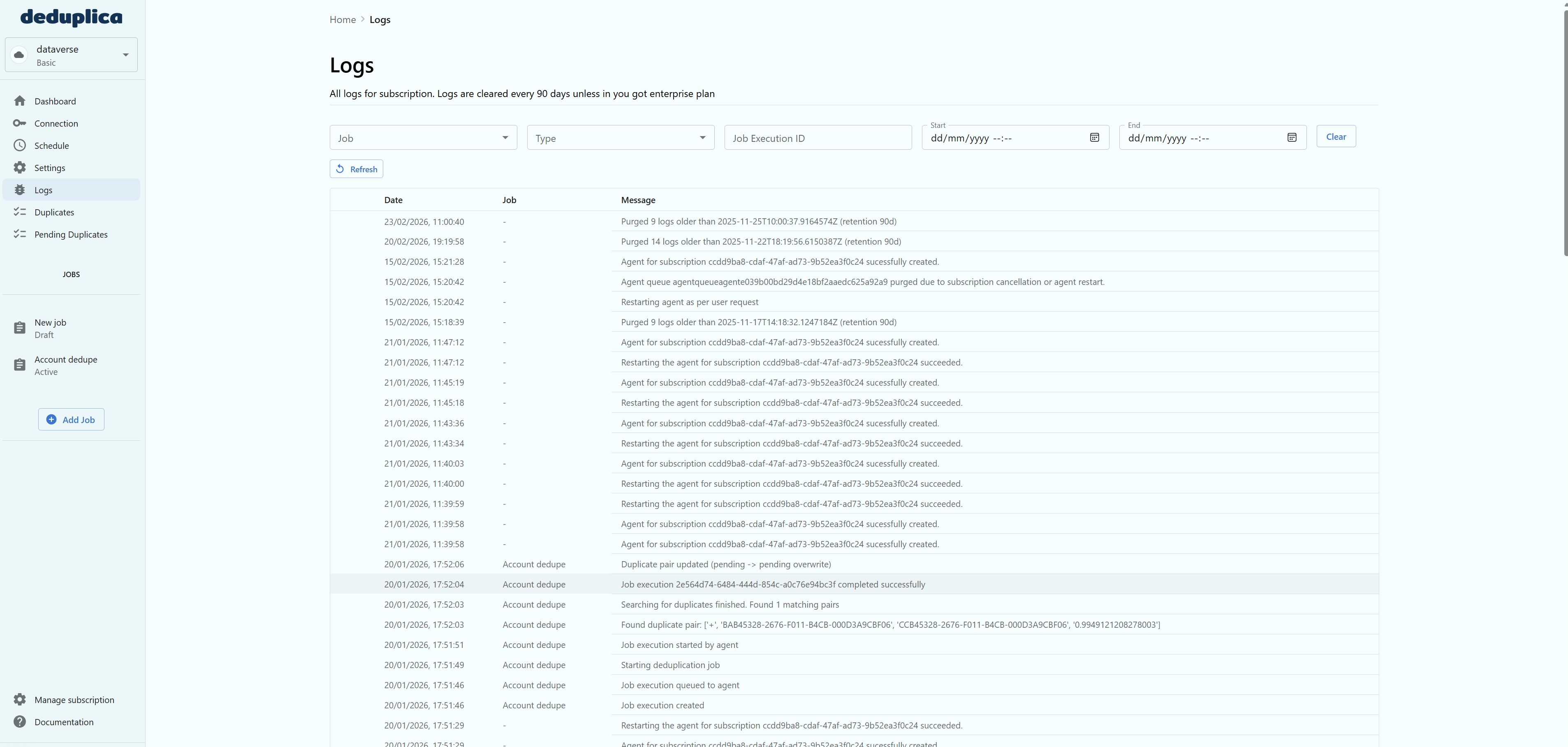Select the Connection key icon
This screenshot has height=747, width=1568.
20,123
